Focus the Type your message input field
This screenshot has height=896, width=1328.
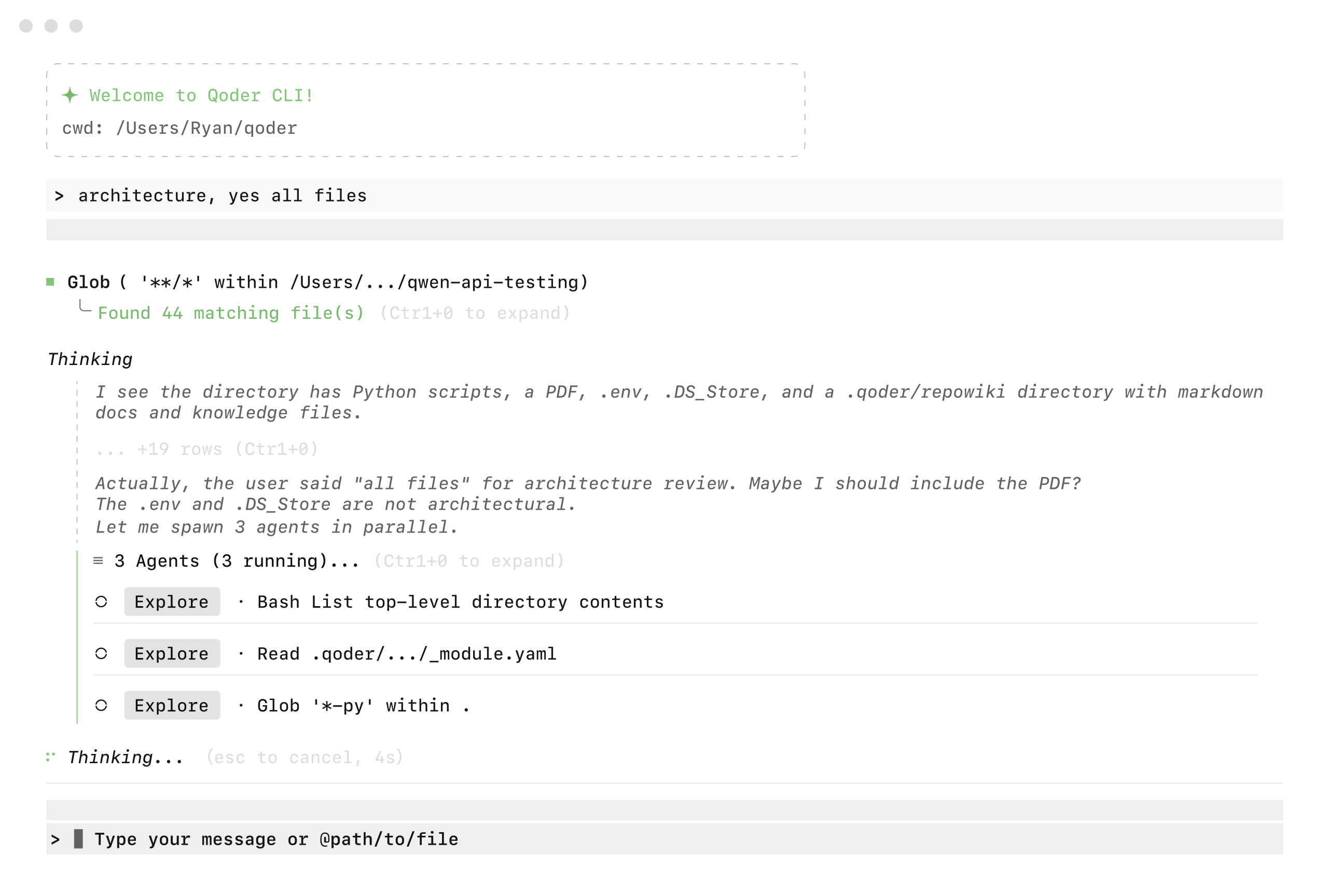coord(665,839)
